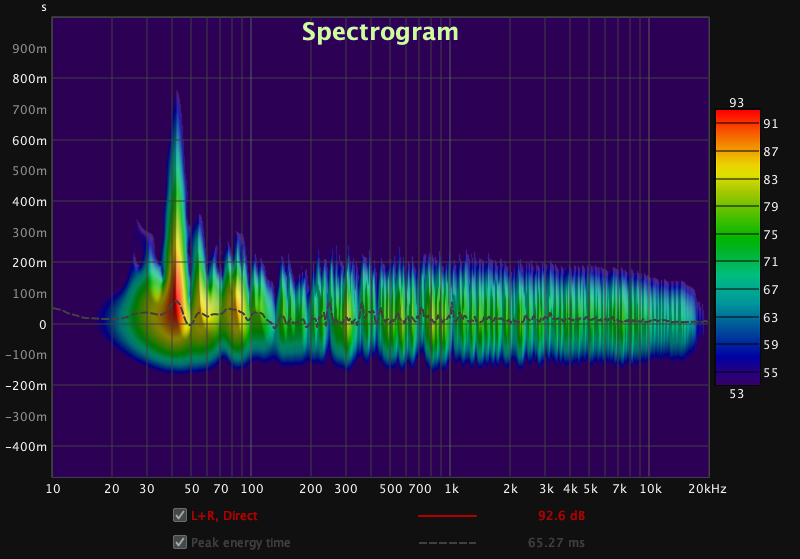Click the green 75 dB band on the color scale
This screenshot has height=559, width=800.
(x=737, y=235)
